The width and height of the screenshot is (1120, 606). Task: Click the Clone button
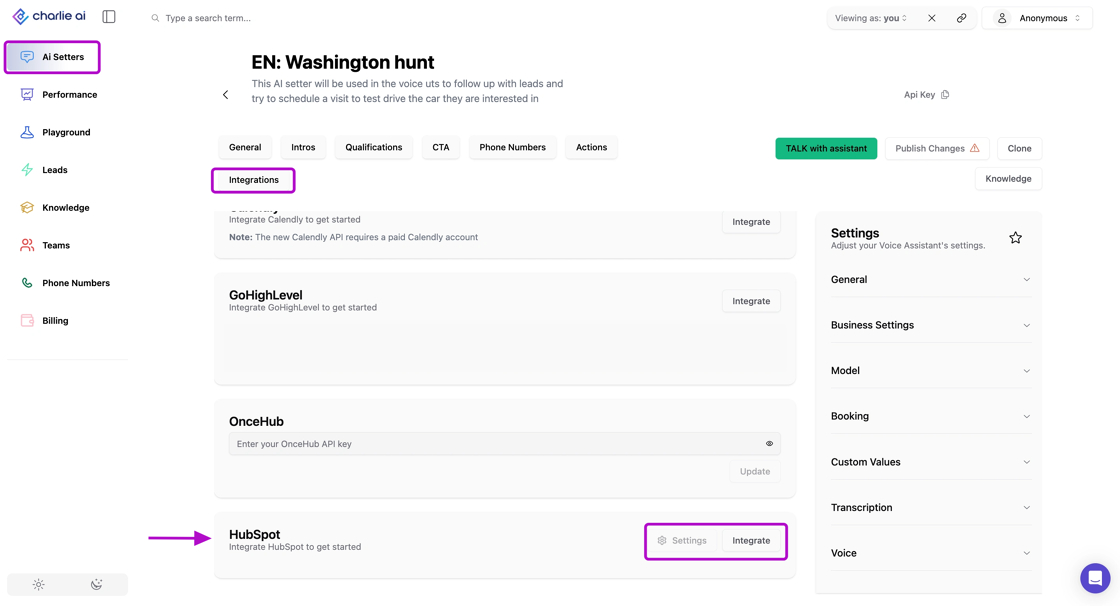pyautogui.click(x=1019, y=149)
